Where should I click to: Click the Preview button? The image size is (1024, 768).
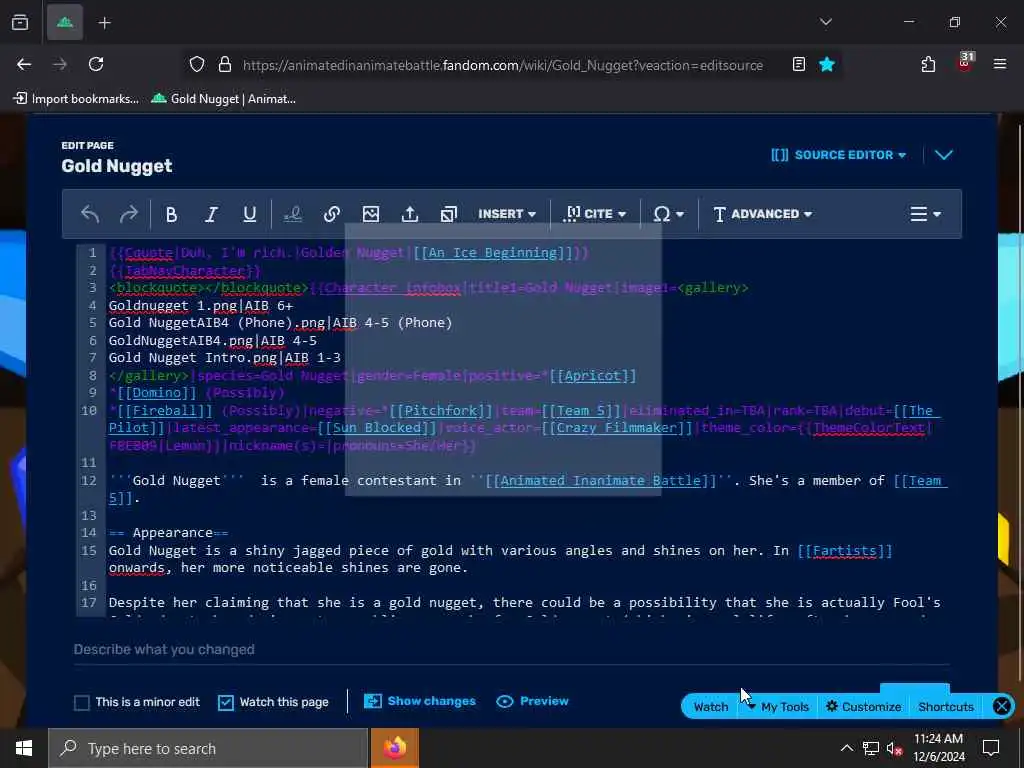pos(532,701)
